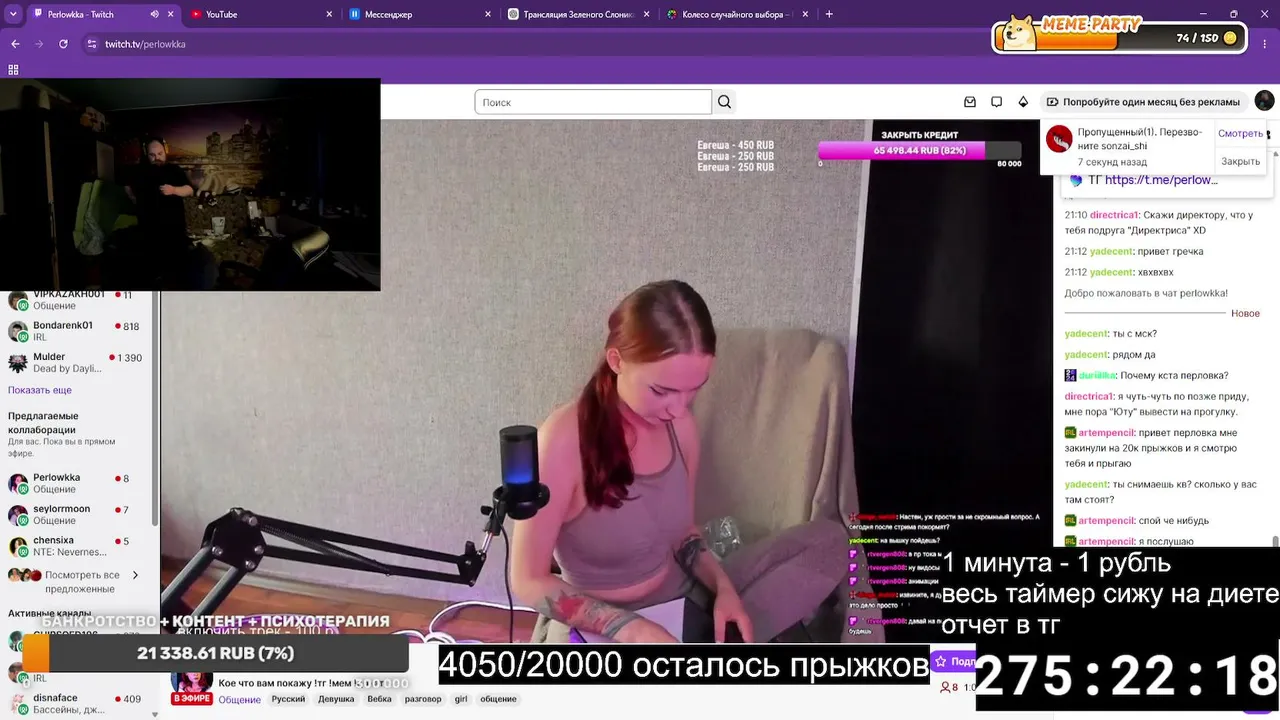This screenshot has width=1280, height=720.
Task: Click the Вебка stream tag
Action: pyautogui.click(x=379, y=699)
